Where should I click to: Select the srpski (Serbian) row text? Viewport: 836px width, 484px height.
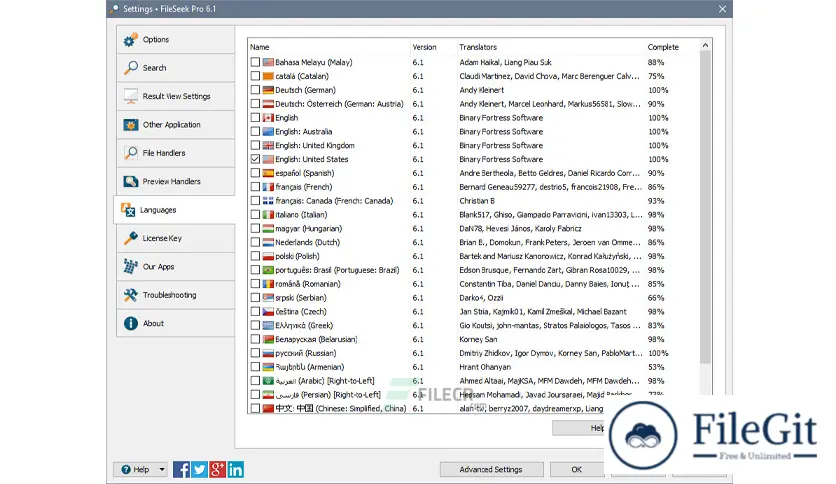pos(301,298)
